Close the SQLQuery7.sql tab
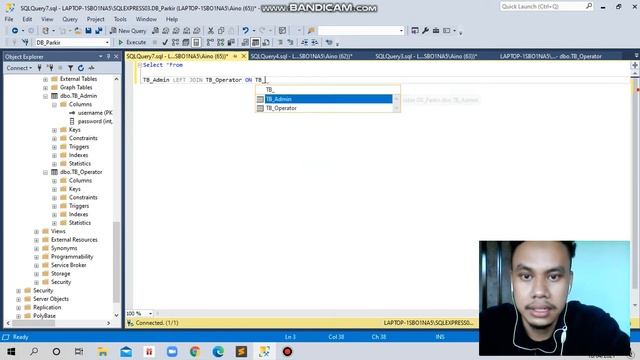 tap(244, 56)
